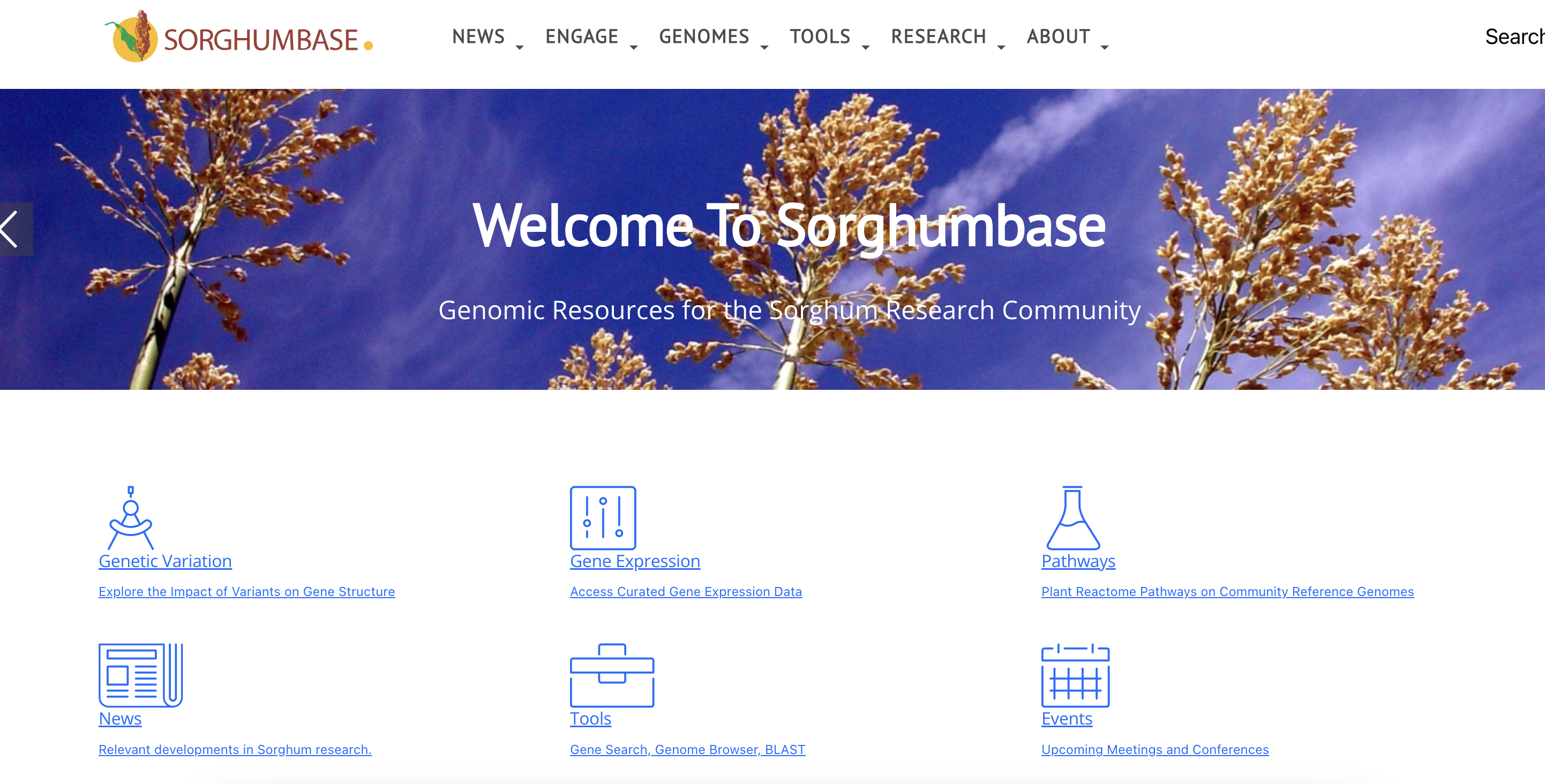Click the News newspaper icon
The image size is (1545, 784).
click(x=141, y=675)
